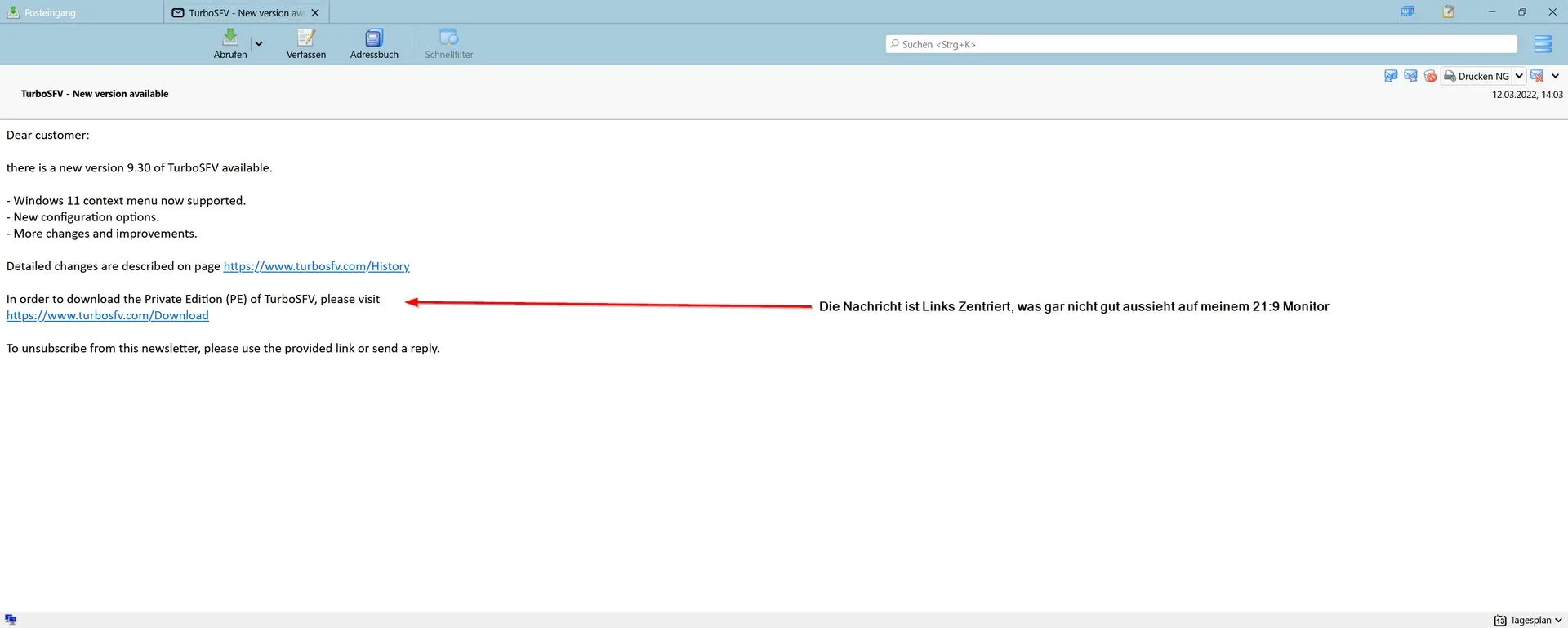This screenshot has width=1568, height=628.
Task: Click the reply envelope icon
Action: pyautogui.click(x=1391, y=76)
